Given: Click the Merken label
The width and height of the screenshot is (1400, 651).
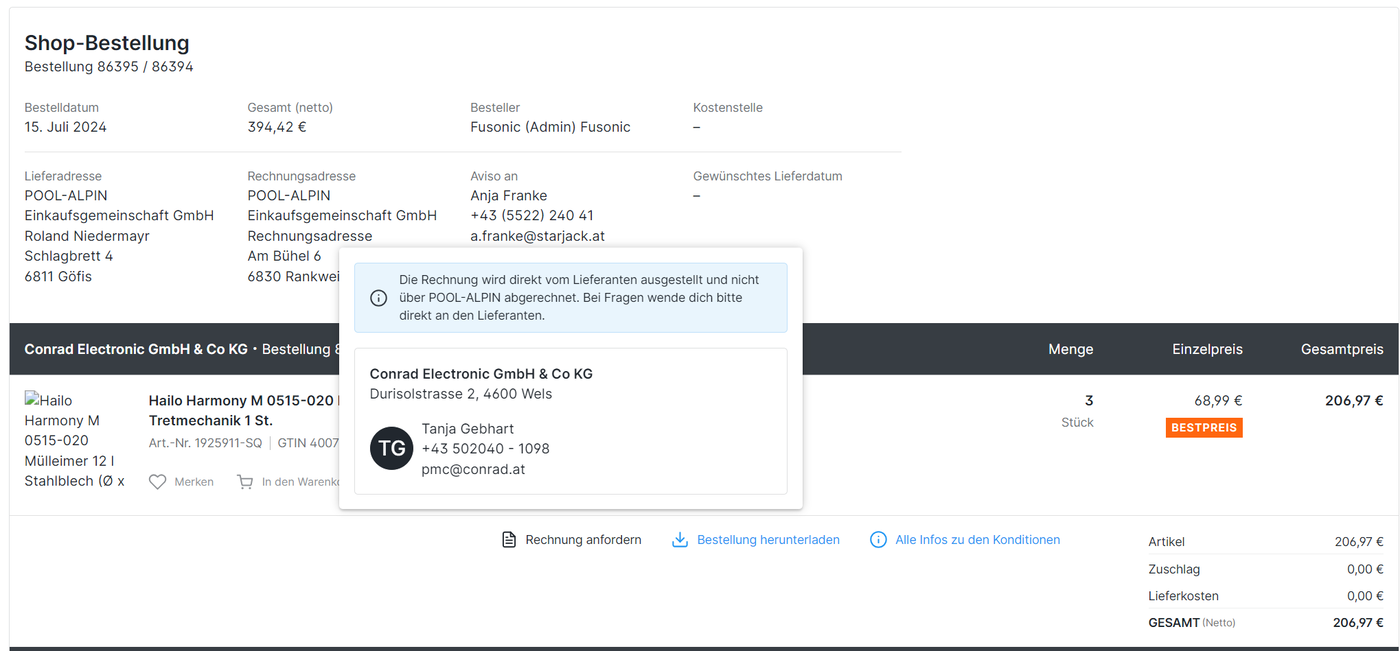Looking at the screenshot, I should click(x=194, y=482).
